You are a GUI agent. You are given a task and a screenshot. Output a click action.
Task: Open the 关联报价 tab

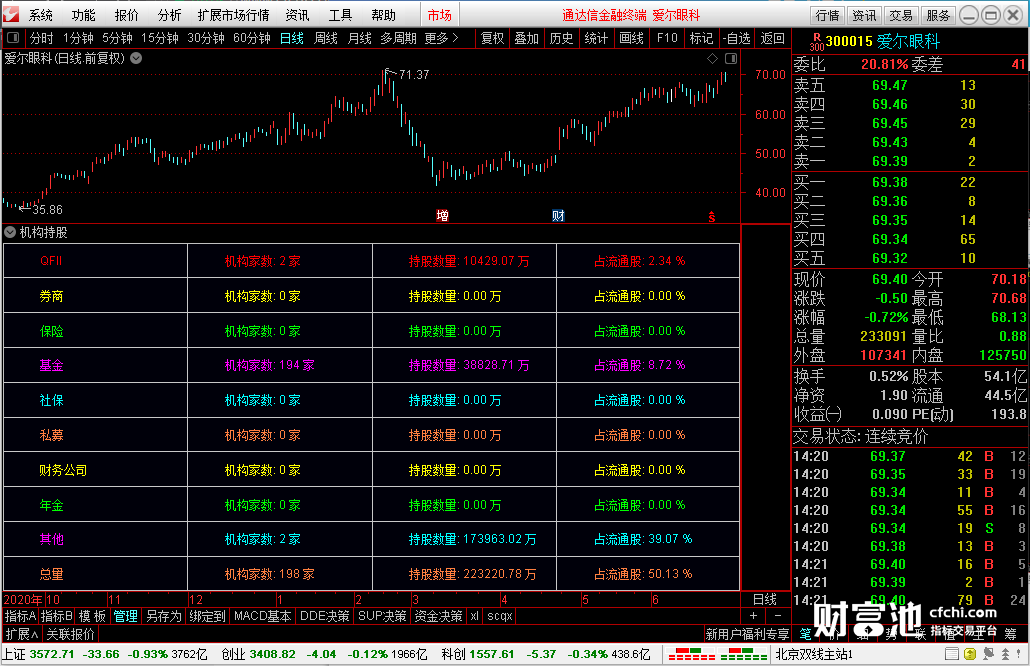[70, 634]
